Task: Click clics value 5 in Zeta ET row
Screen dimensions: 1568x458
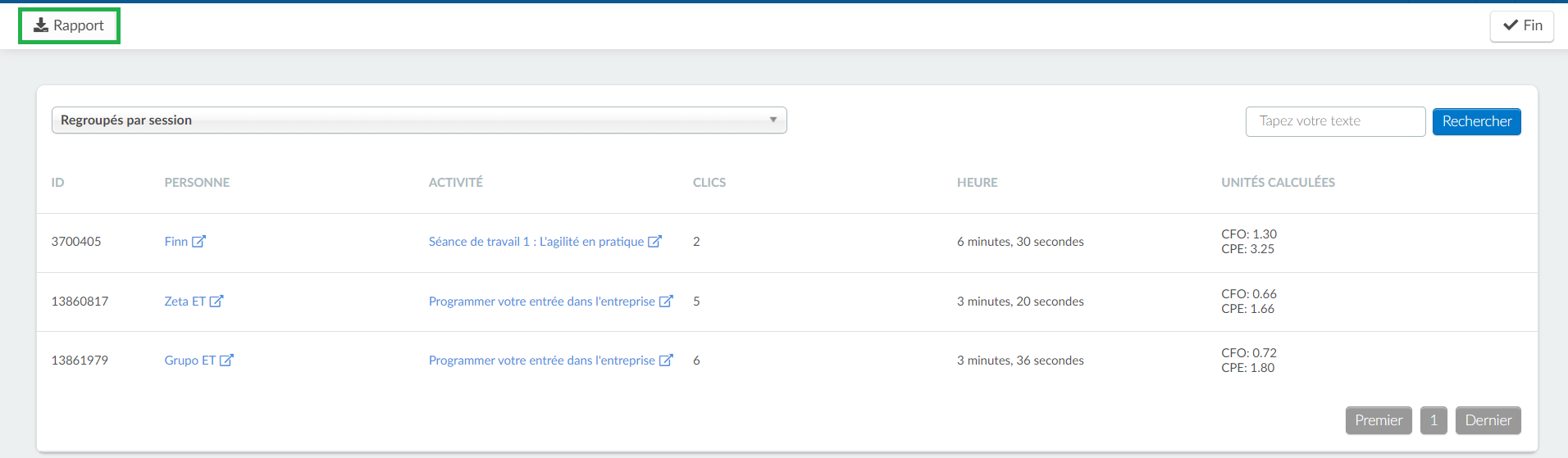Action: click(696, 301)
